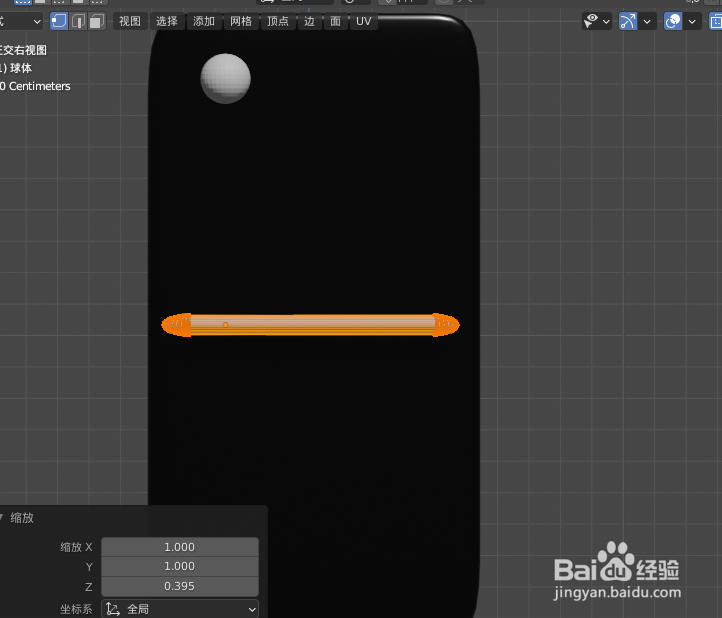Image resolution: width=722 pixels, height=618 pixels.
Task: Collapse the 缩放 operator panel
Action: tap(2, 517)
